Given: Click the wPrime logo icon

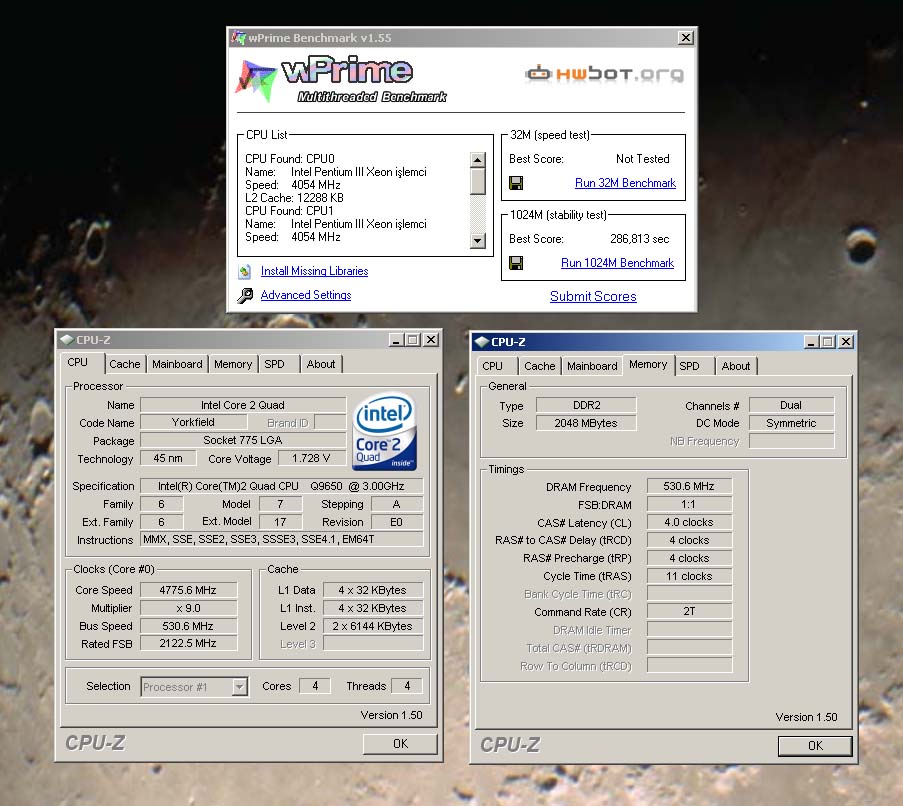Looking at the screenshot, I should (x=256, y=81).
